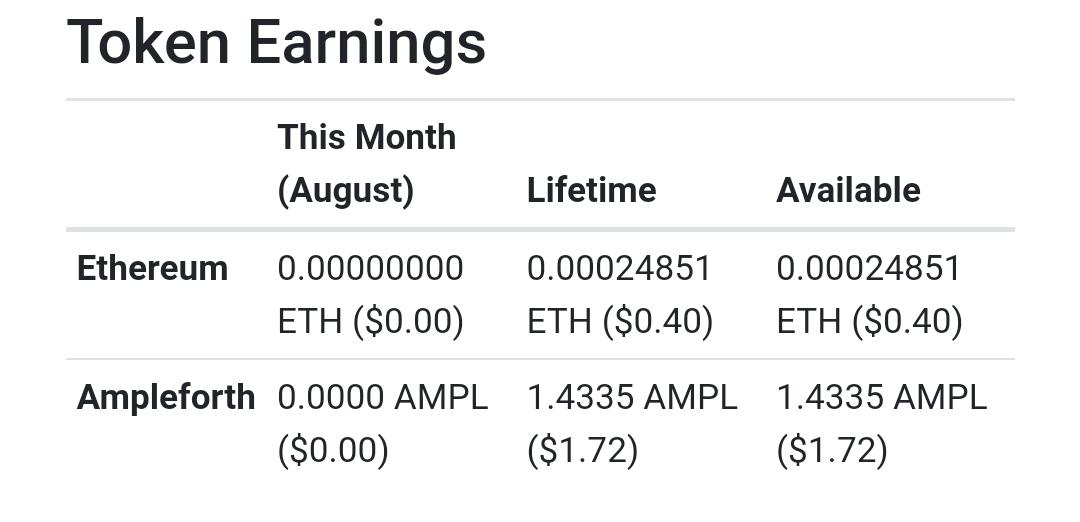The image size is (1080, 522).
Task: Select the Ethereum row label
Action: pos(152,268)
